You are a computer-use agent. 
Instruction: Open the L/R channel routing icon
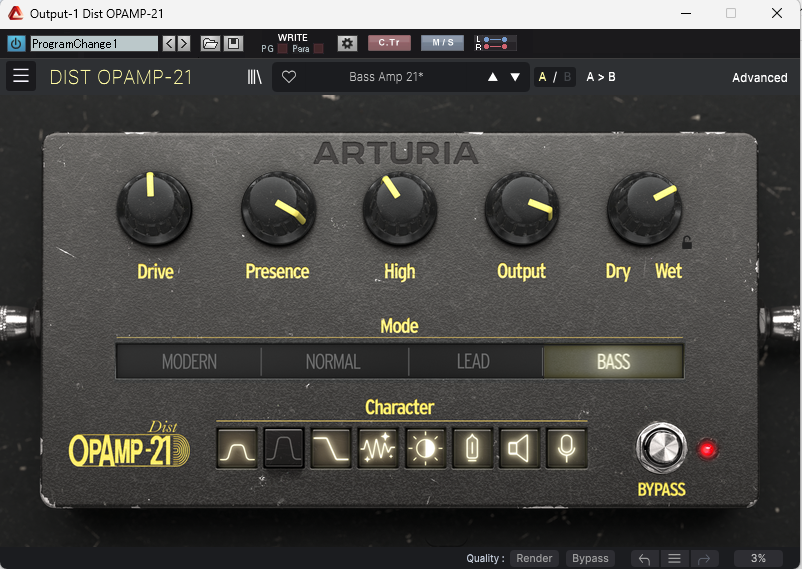click(495, 43)
